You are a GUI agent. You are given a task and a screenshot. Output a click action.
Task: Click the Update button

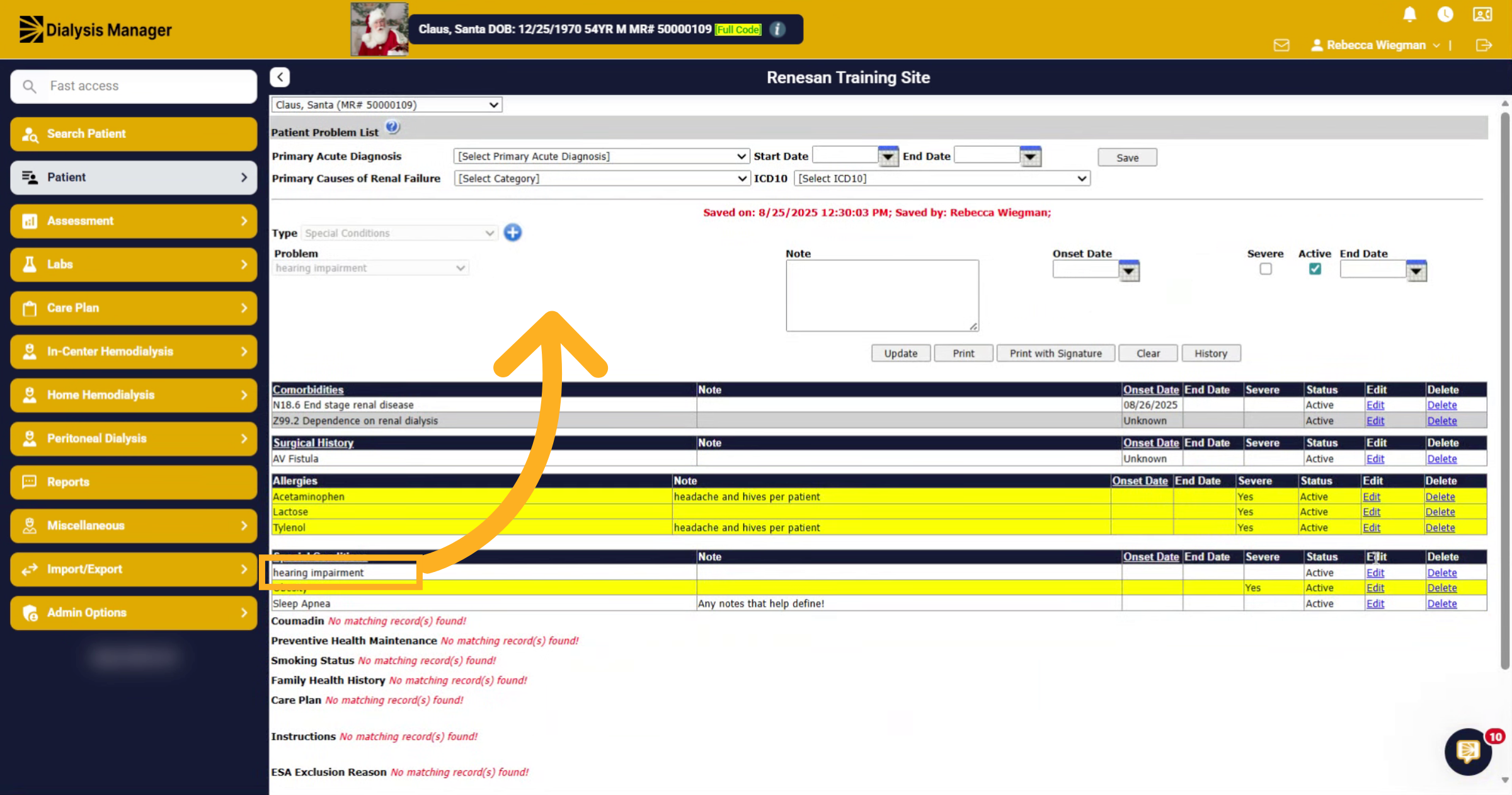(900, 353)
